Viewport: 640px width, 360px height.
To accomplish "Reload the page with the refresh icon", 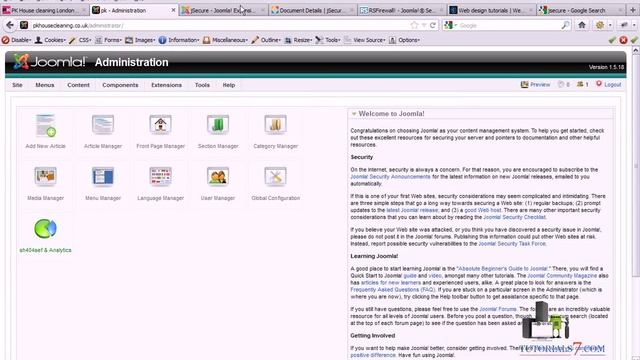I will 433,25.
